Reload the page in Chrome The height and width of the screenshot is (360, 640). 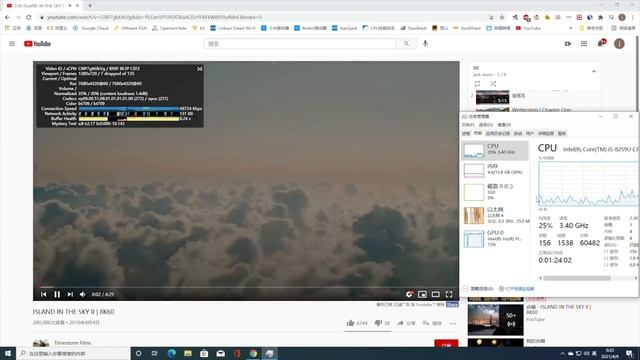point(29,17)
